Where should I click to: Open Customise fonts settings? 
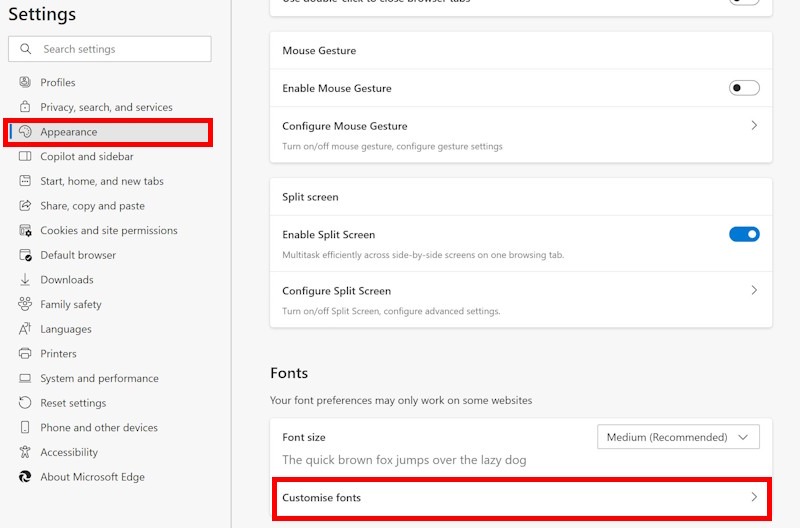coord(520,497)
